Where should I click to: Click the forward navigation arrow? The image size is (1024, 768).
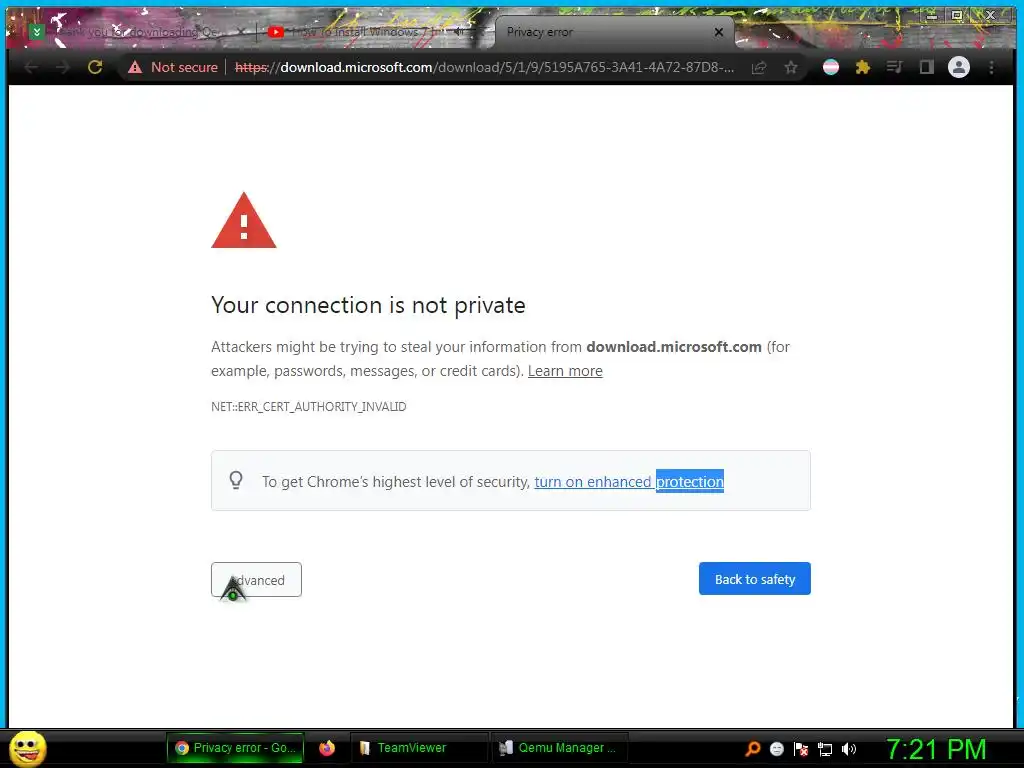coord(63,67)
